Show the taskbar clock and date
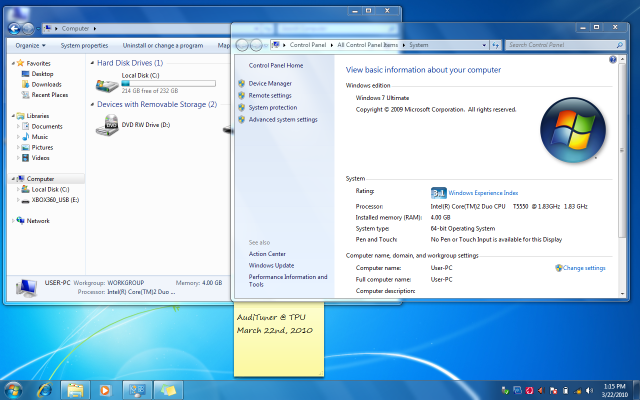640x400 pixels. [614, 390]
